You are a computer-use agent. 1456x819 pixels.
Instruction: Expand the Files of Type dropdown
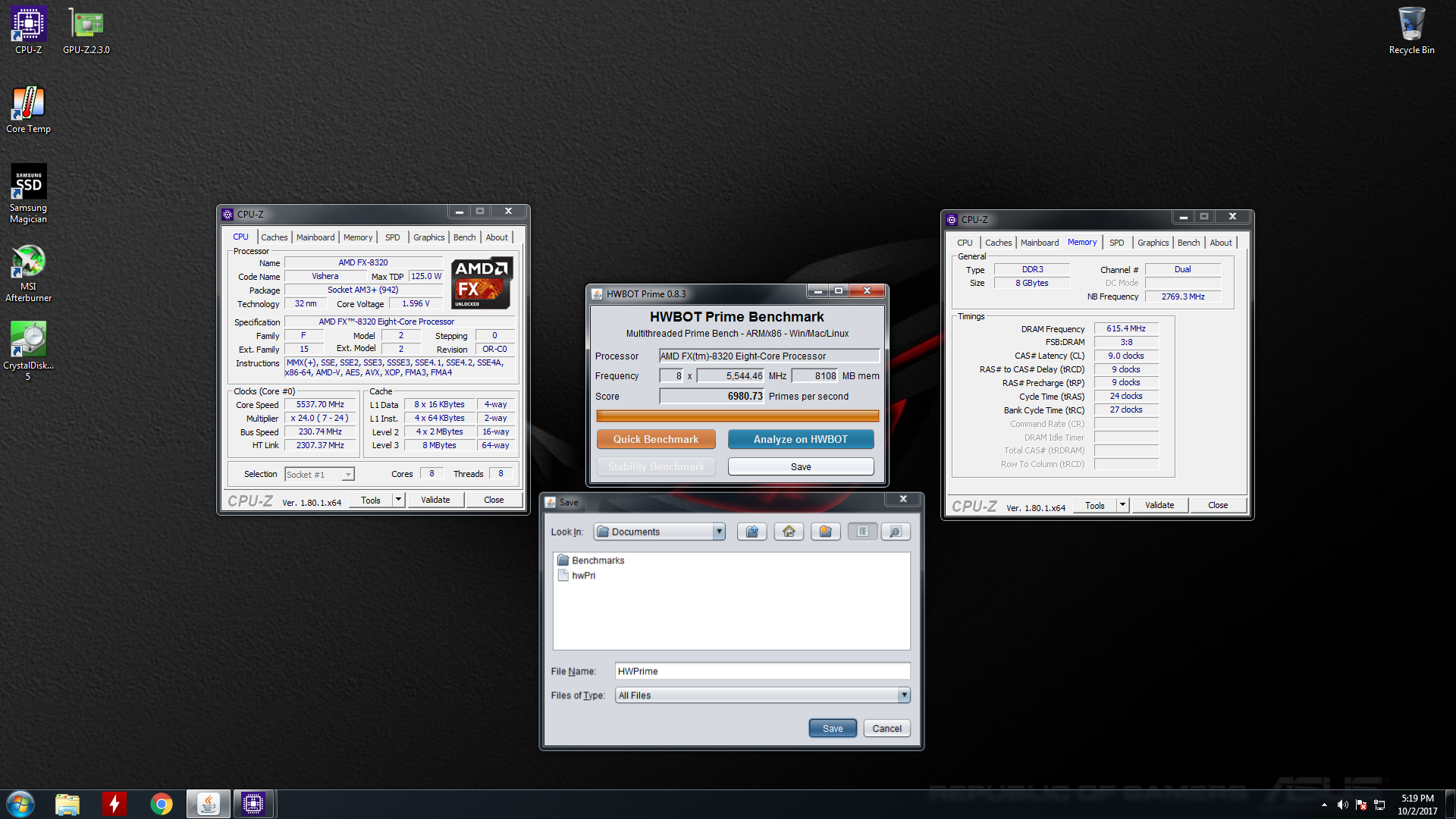[904, 695]
